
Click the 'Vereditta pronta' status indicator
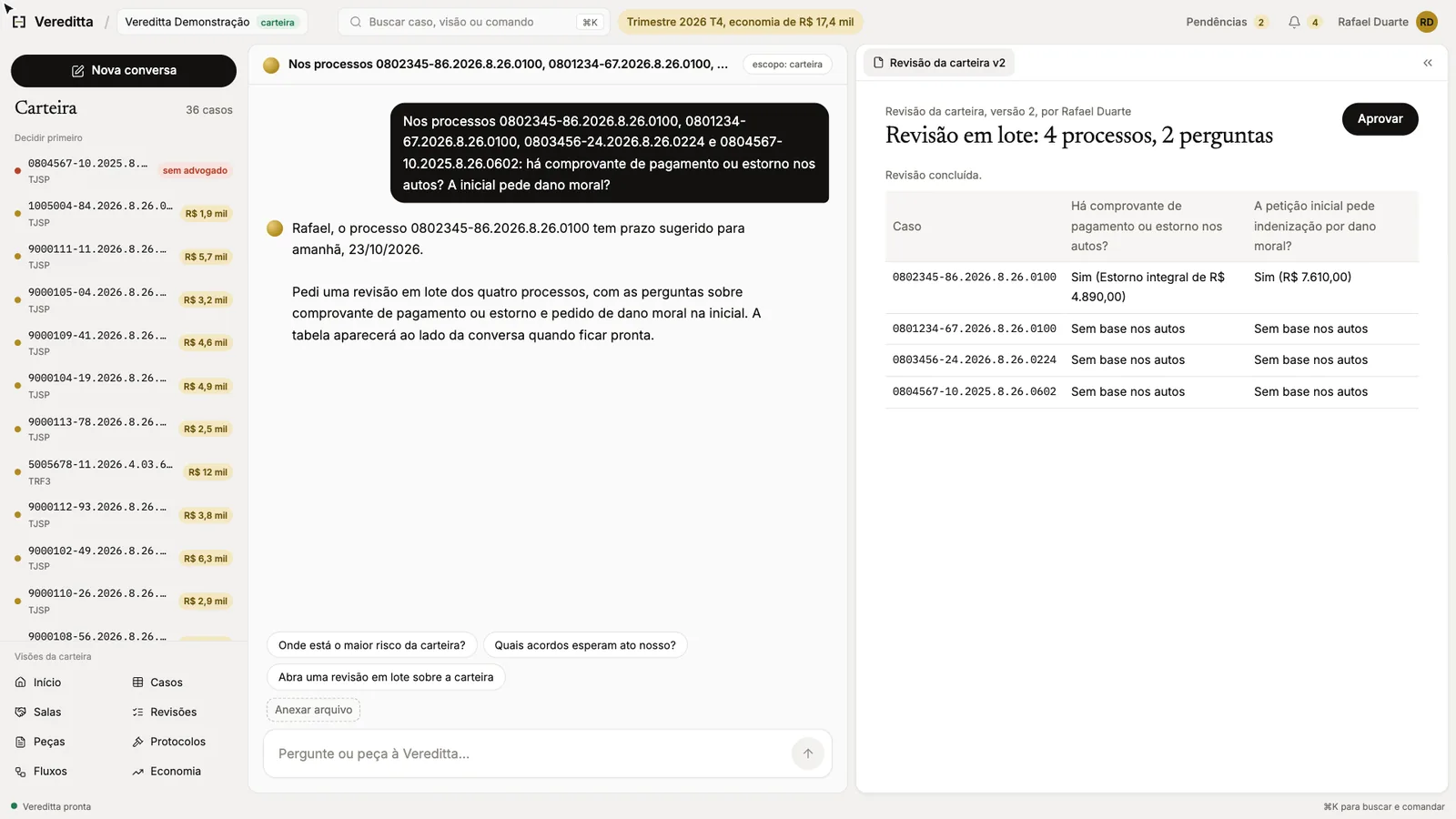(51, 806)
